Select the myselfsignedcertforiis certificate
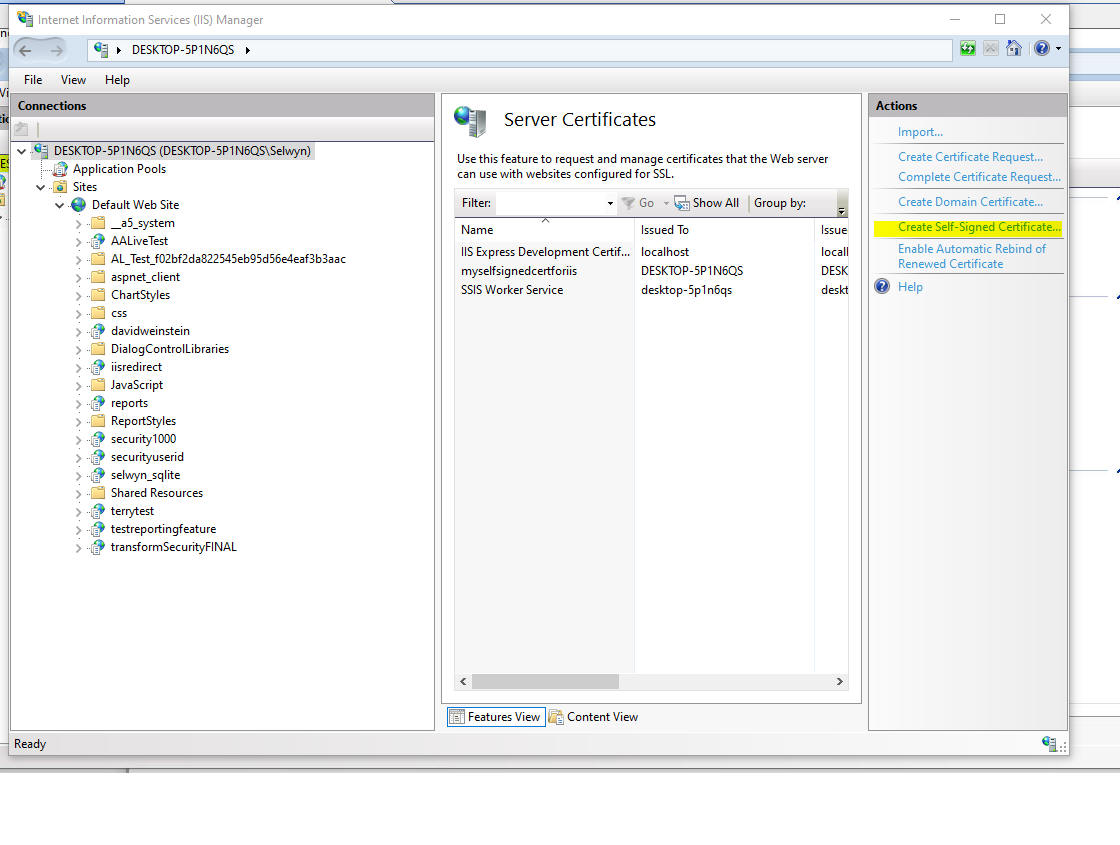 pos(651,271)
